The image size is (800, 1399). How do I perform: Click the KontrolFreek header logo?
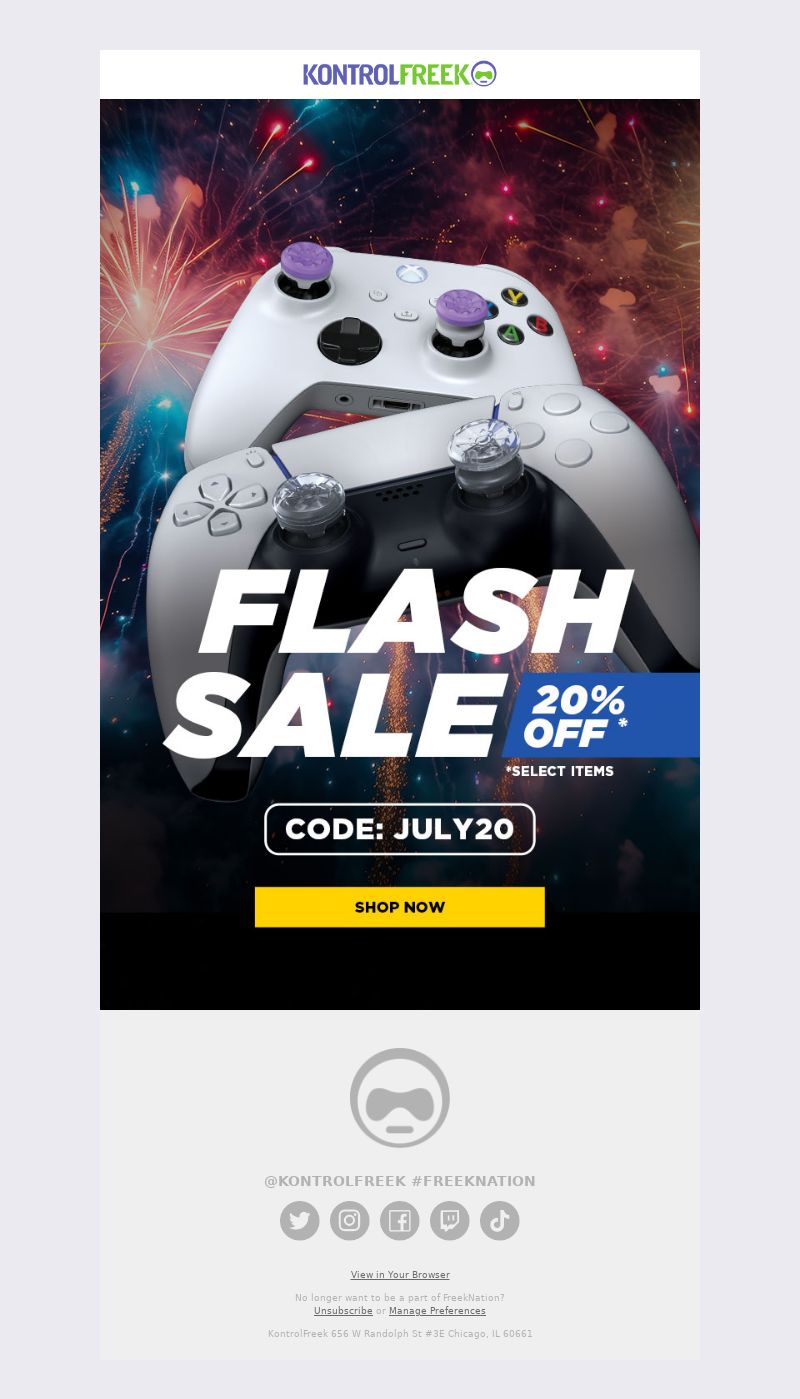point(400,74)
